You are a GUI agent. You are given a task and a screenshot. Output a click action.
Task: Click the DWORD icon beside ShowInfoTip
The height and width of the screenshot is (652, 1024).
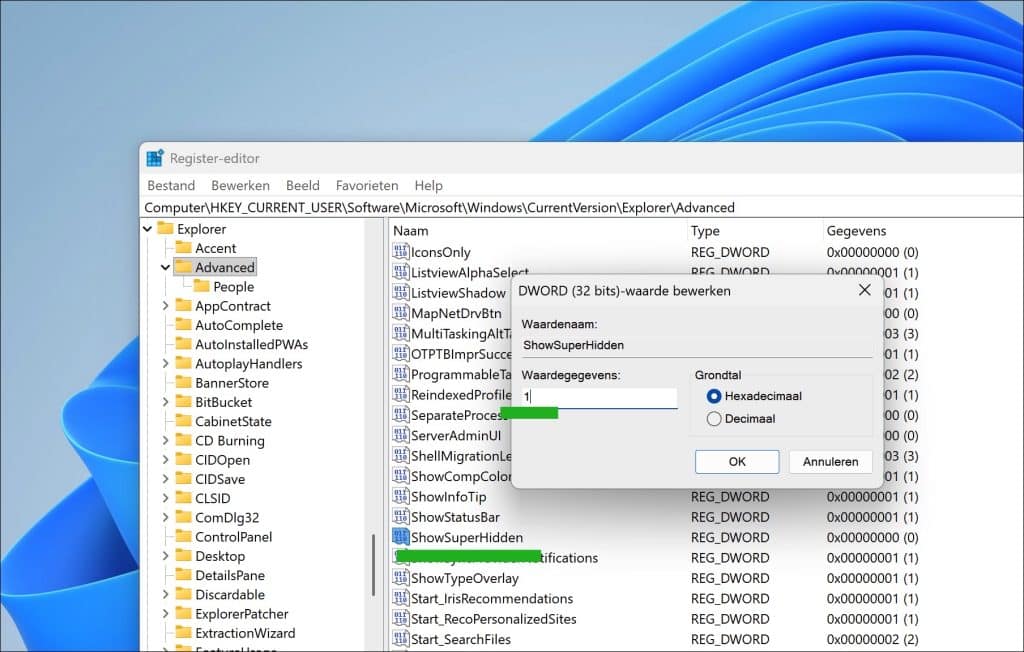(x=400, y=497)
